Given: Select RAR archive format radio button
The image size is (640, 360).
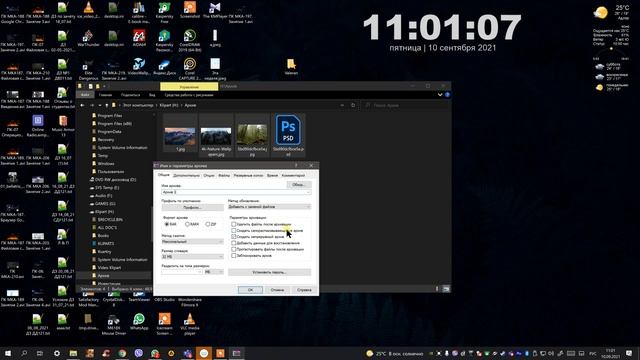Looking at the screenshot, I should pyautogui.click(x=167, y=224).
